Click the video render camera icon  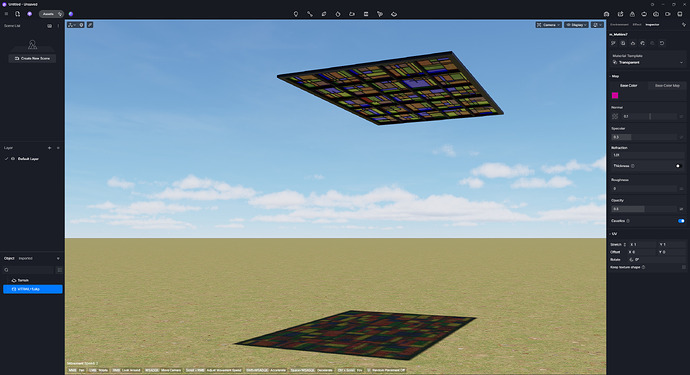click(x=668, y=14)
